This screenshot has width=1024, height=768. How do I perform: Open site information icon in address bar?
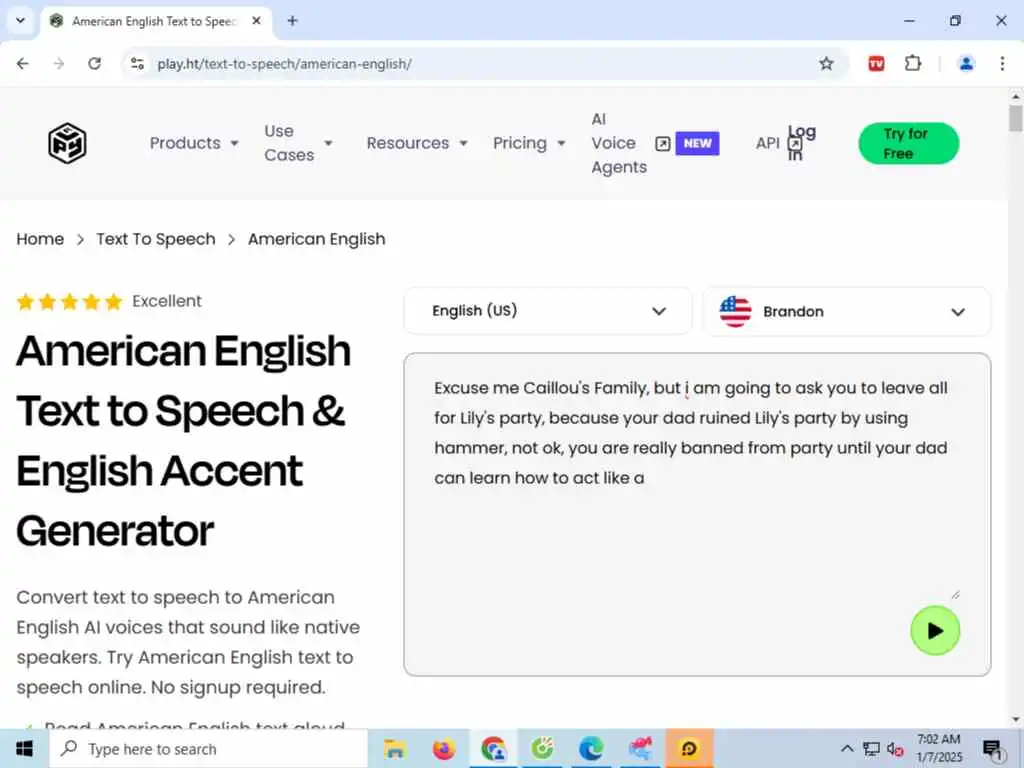[x=137, y=63]
